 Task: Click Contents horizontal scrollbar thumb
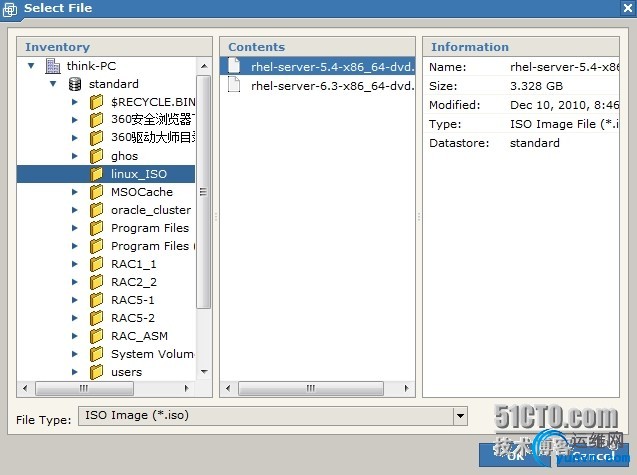click(x=311, y=388)
